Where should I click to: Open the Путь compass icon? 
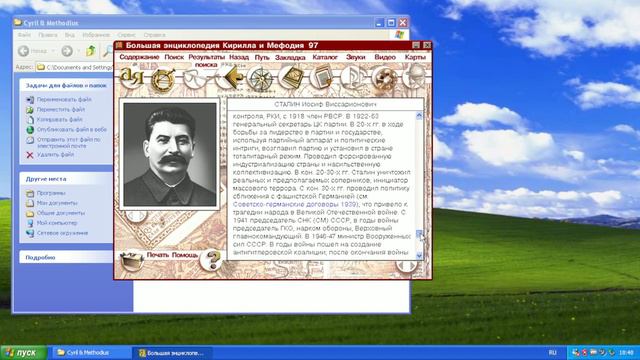tap(260, 78)
